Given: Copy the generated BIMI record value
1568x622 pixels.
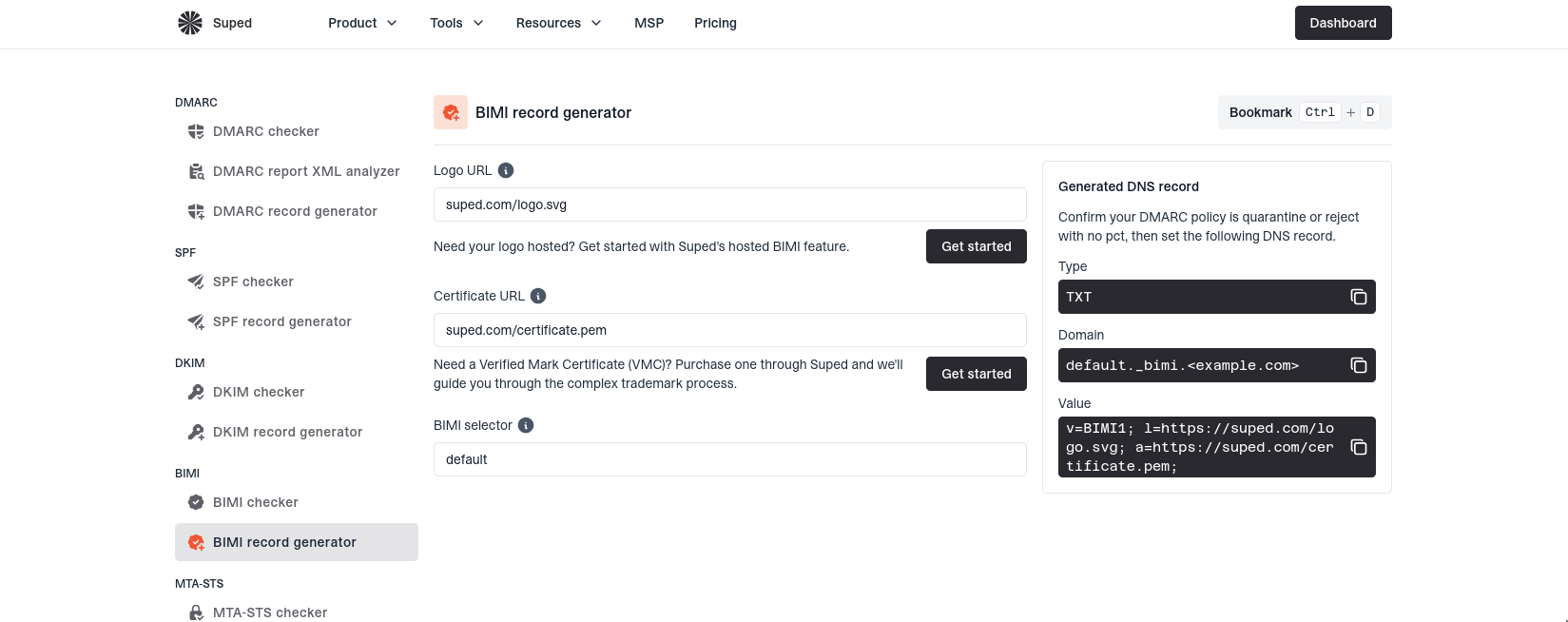Looking at the screenshot, I should point(1359,447).
